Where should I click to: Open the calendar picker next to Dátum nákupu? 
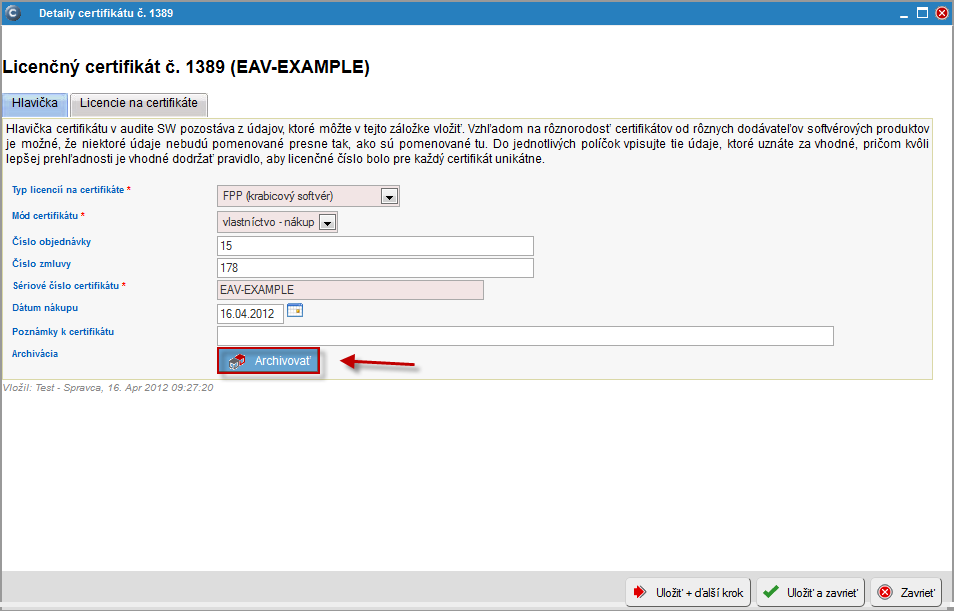coord(295,310)
